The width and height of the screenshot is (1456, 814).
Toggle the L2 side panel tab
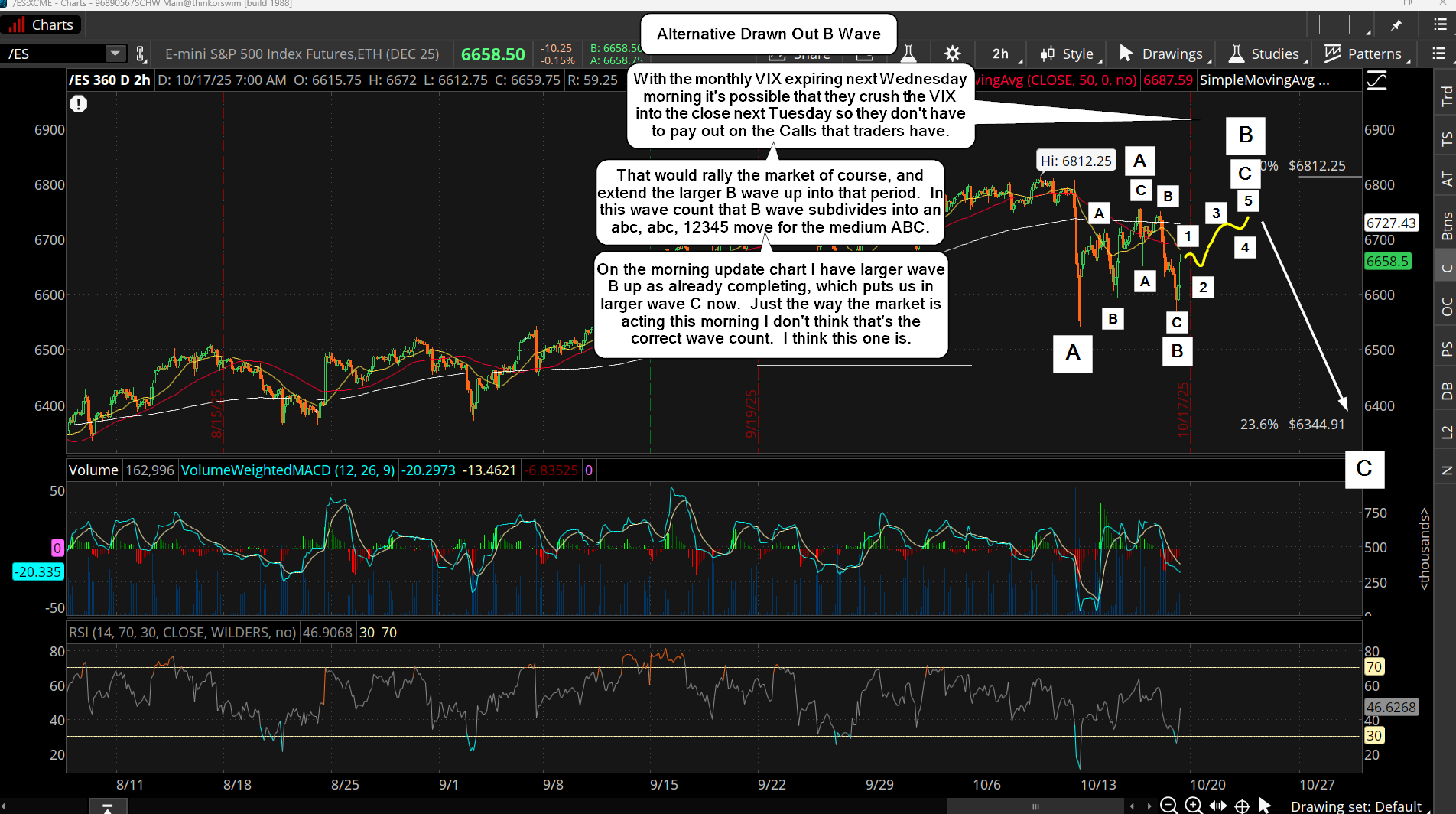coord(1446,432)
